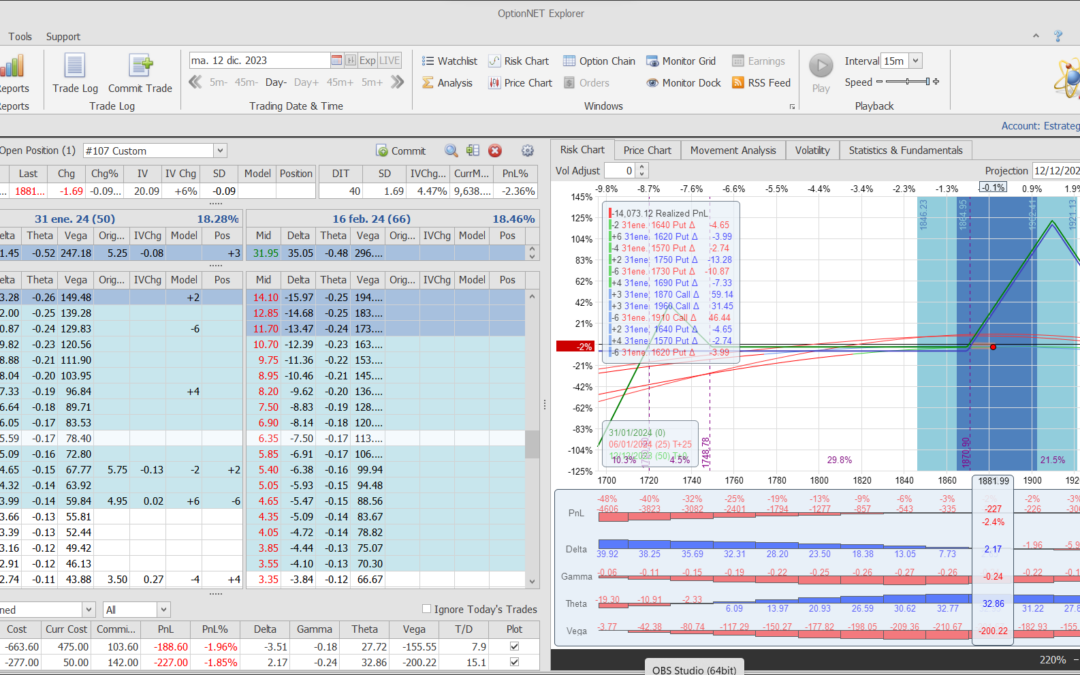Expand the #107 Custom position dropdown
Viewport: 1080px width, 675px height.
pyautogui.click(x=219, y=151)
